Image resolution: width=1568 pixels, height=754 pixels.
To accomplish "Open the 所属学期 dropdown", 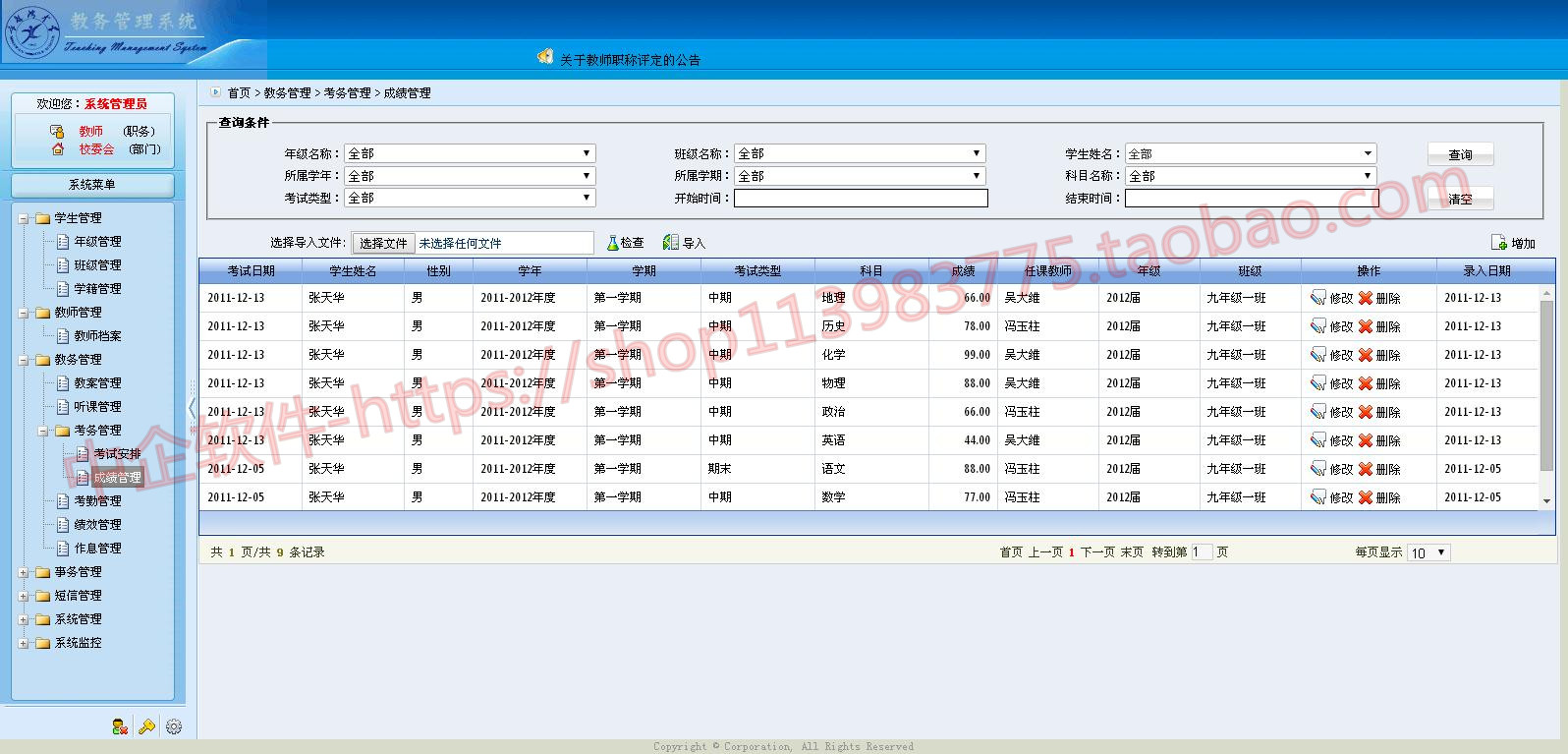I will click(860, 176).
